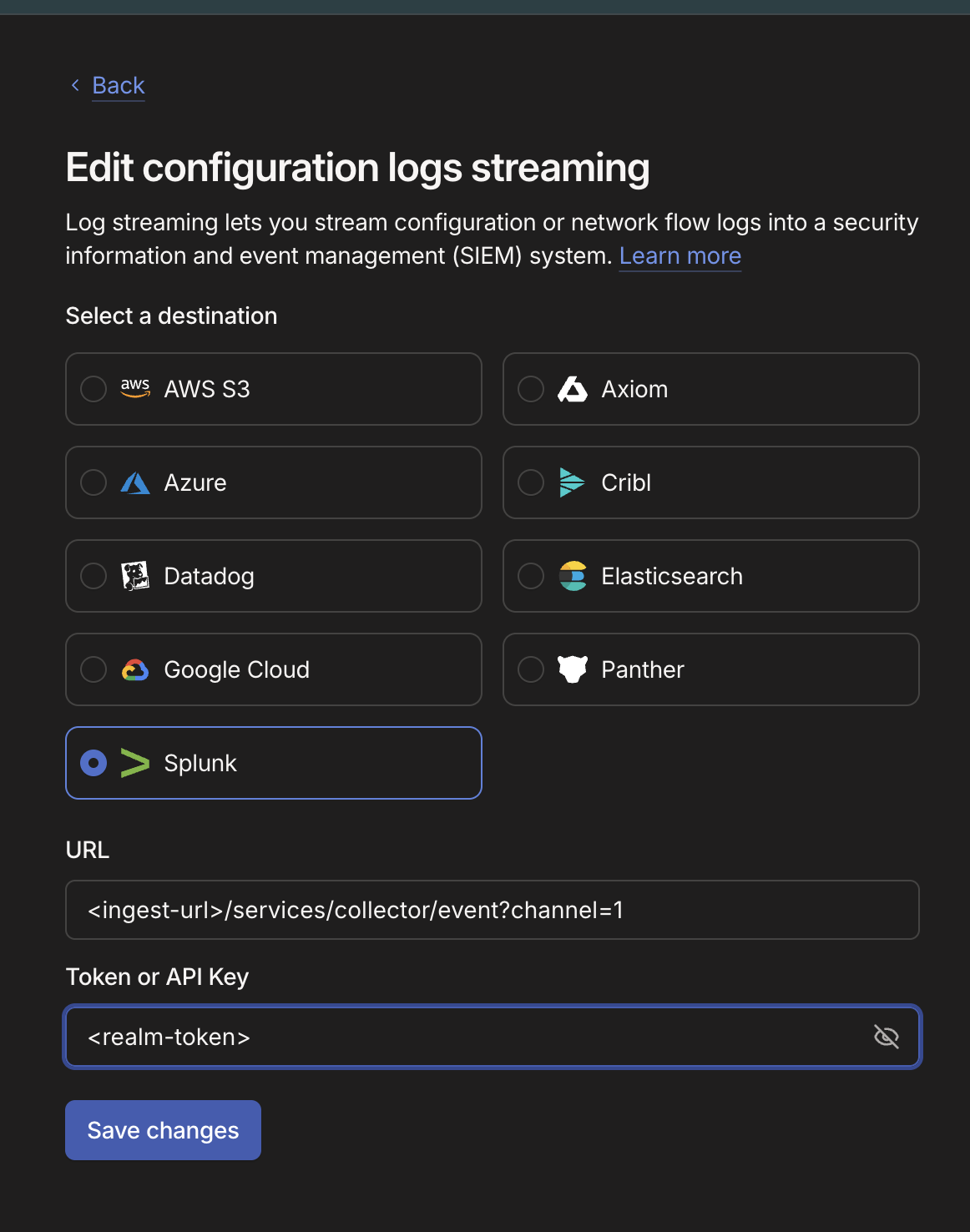Image resolution: width=970 pixels, height=1232 pixels.
Task: Select the Elasticsearch radio button
Action: [x=531, y=576]
